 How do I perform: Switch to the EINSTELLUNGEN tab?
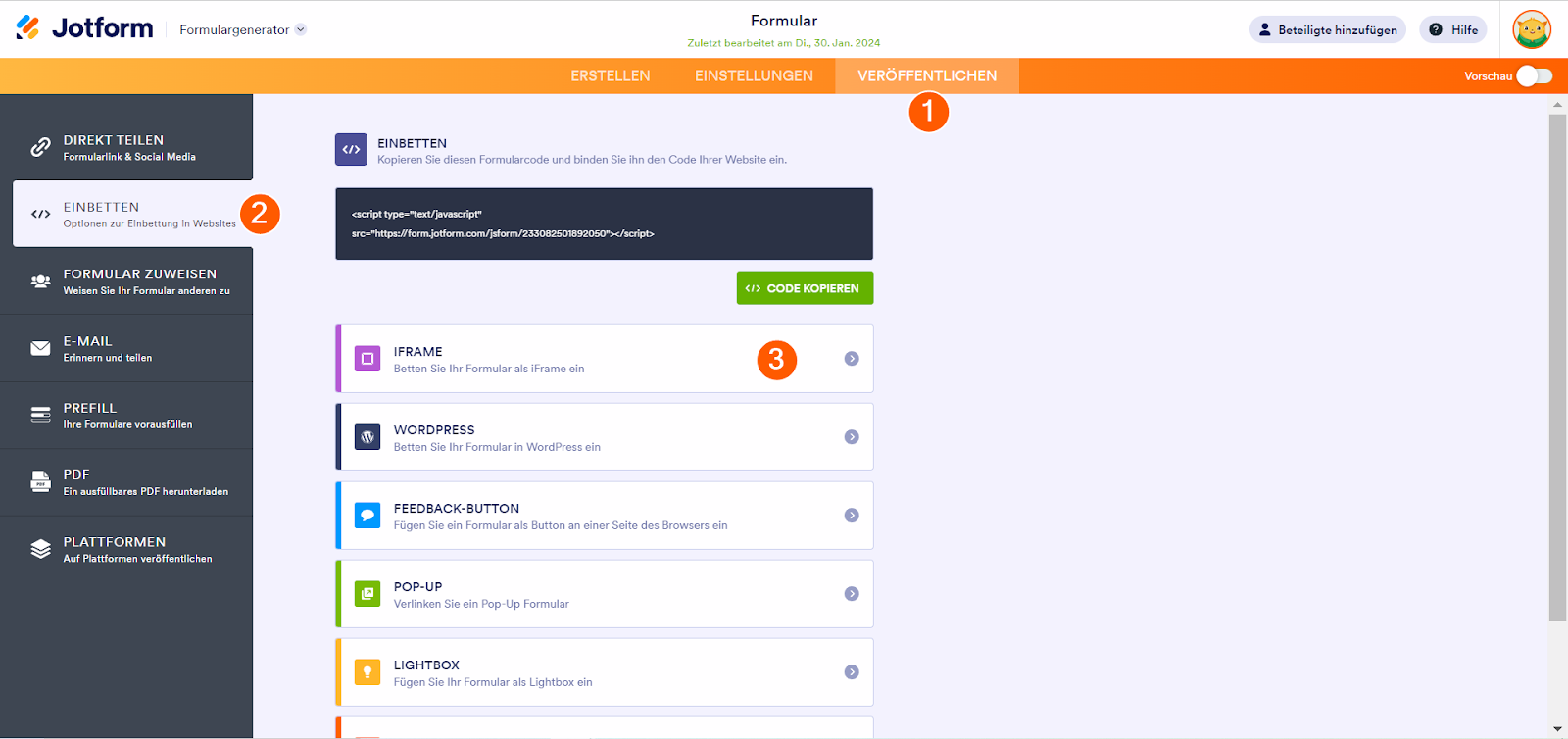click(x=754, y=76)
